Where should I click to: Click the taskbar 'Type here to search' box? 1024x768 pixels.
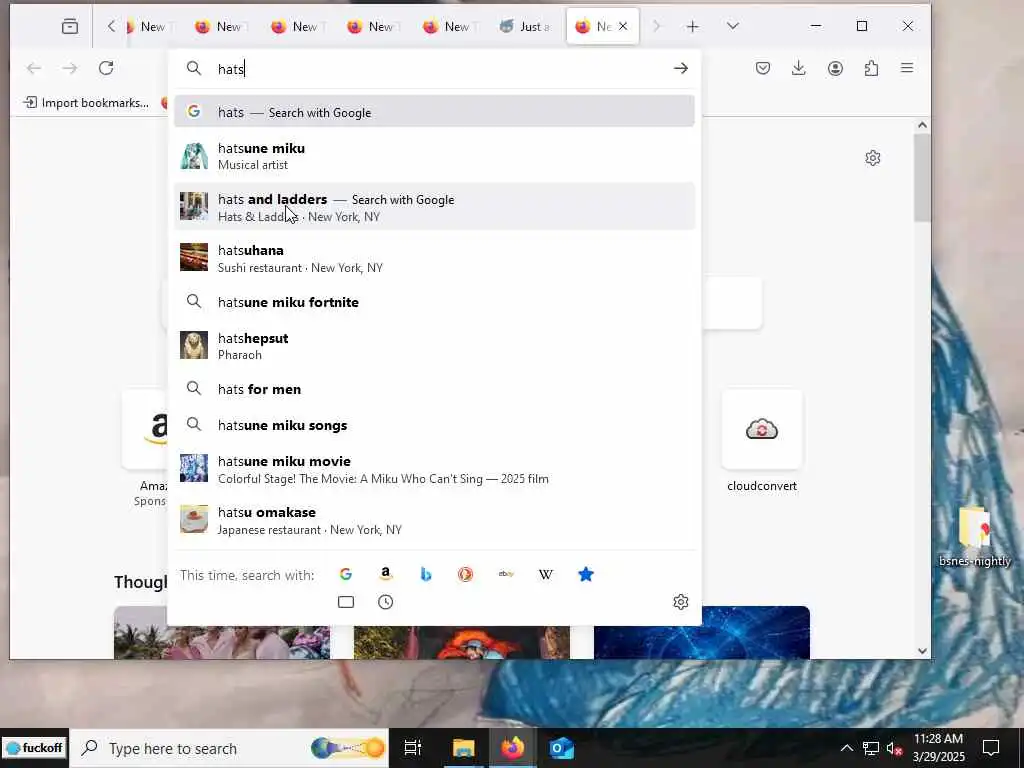[229, 748]
